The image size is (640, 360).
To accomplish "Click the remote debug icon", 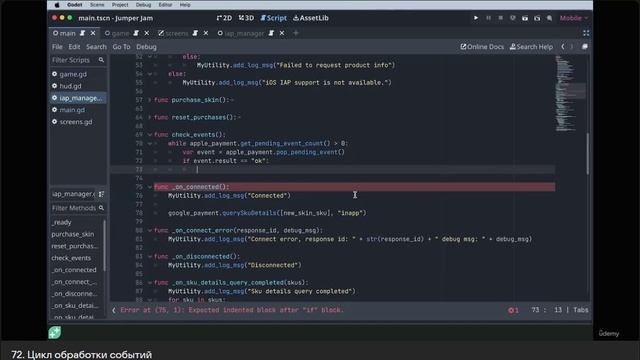I will [x=513, y=18].
